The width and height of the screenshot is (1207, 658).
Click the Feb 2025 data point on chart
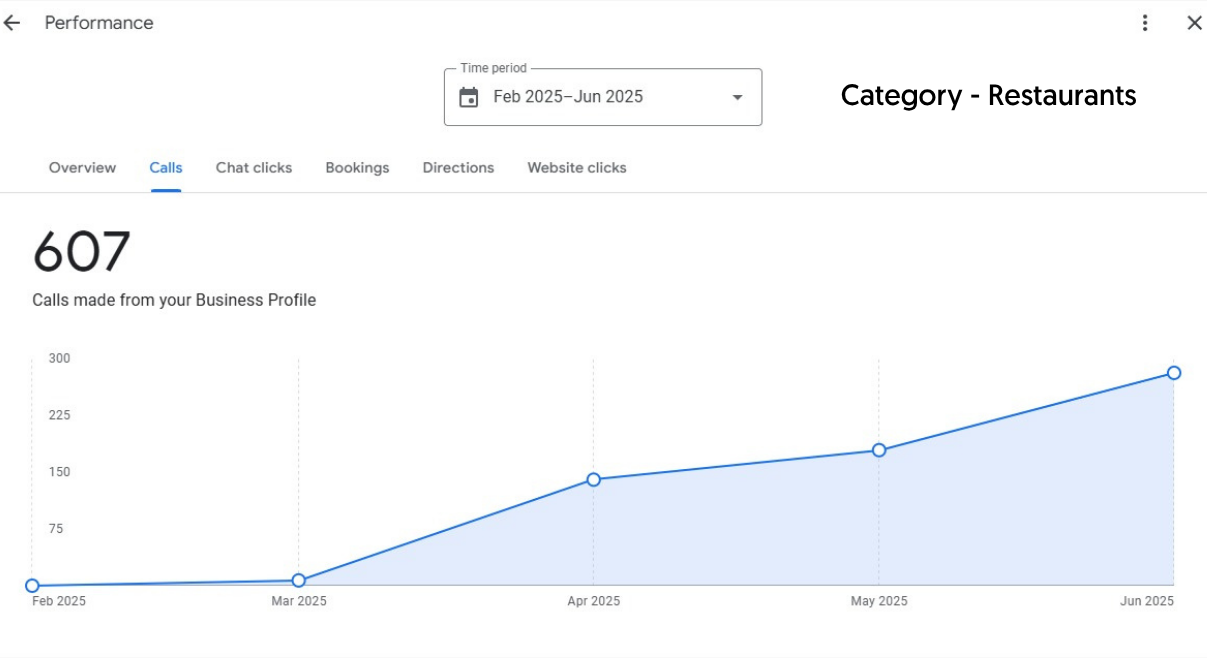(x=32, y=586)
